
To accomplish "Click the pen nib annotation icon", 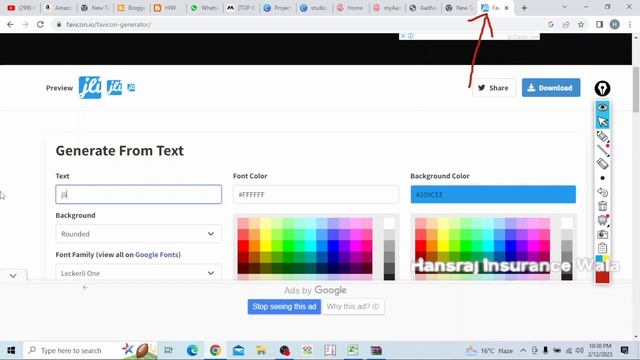I will 602,88.
